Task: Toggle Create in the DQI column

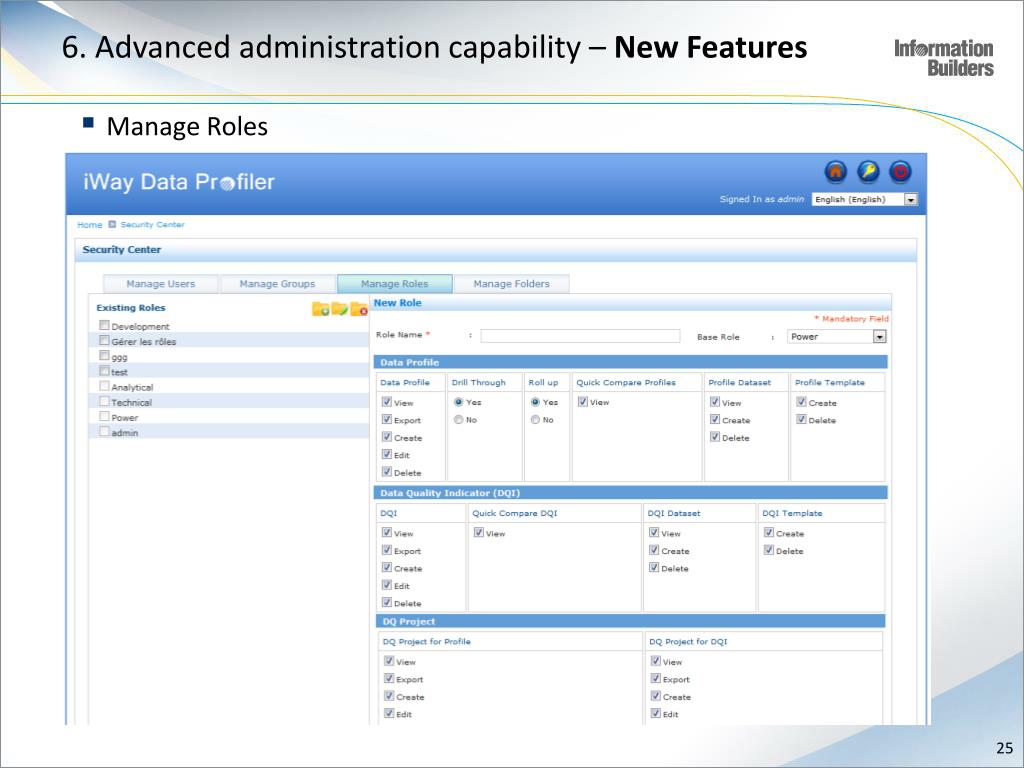Action: pos(387,568)
